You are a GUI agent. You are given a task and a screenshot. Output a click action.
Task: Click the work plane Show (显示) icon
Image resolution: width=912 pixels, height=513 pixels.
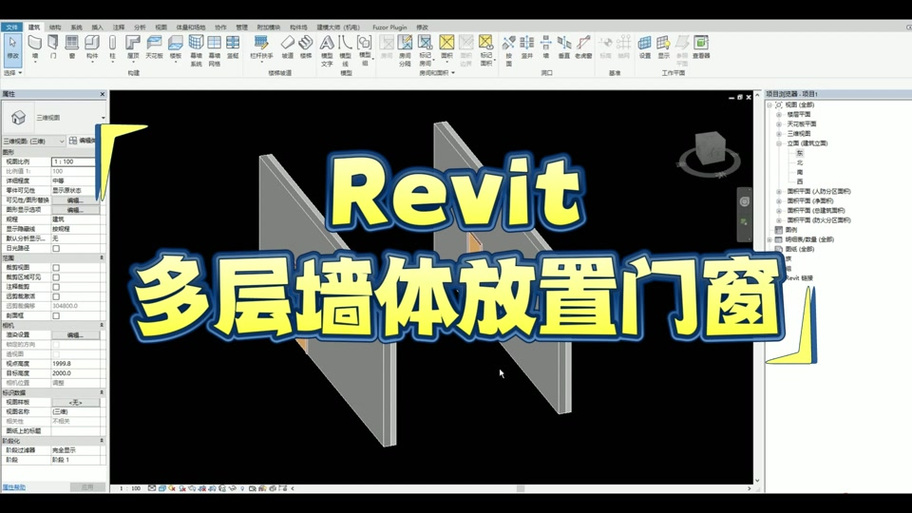[x=664, y=47]
